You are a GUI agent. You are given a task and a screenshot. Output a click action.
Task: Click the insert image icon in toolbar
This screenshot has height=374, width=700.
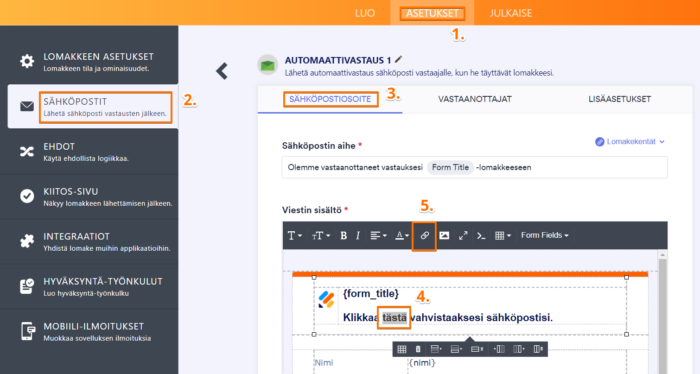coord(444,236)
